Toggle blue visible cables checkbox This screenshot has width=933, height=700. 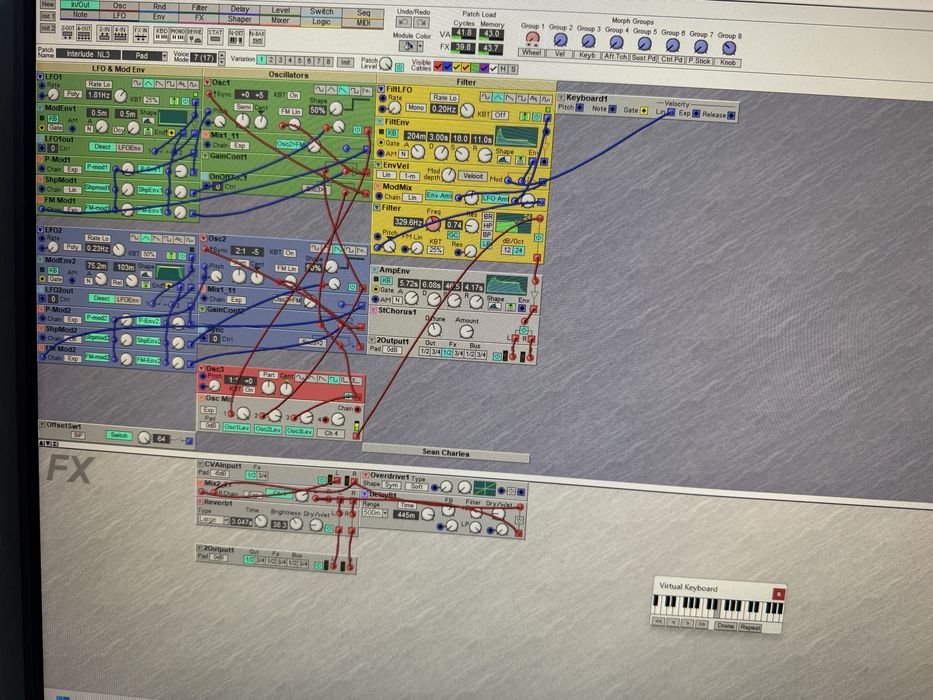(x=447, y=67)
